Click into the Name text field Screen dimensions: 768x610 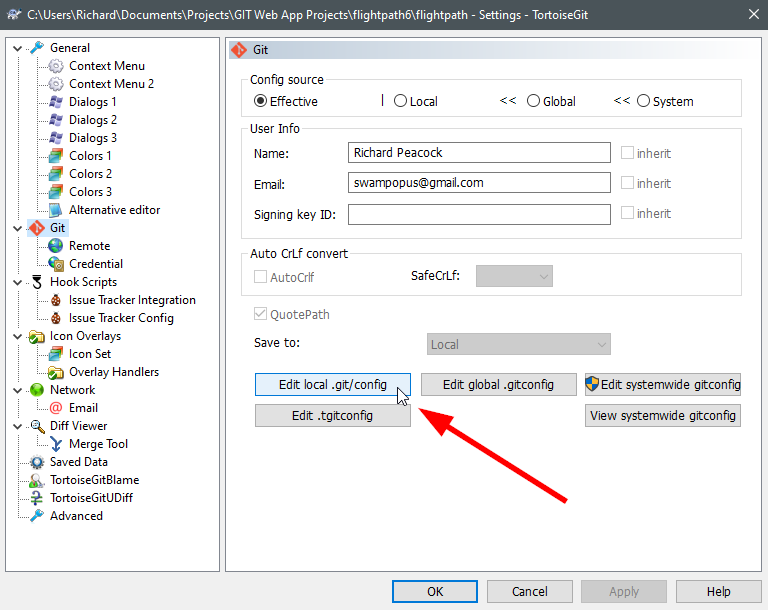(479, 152)
